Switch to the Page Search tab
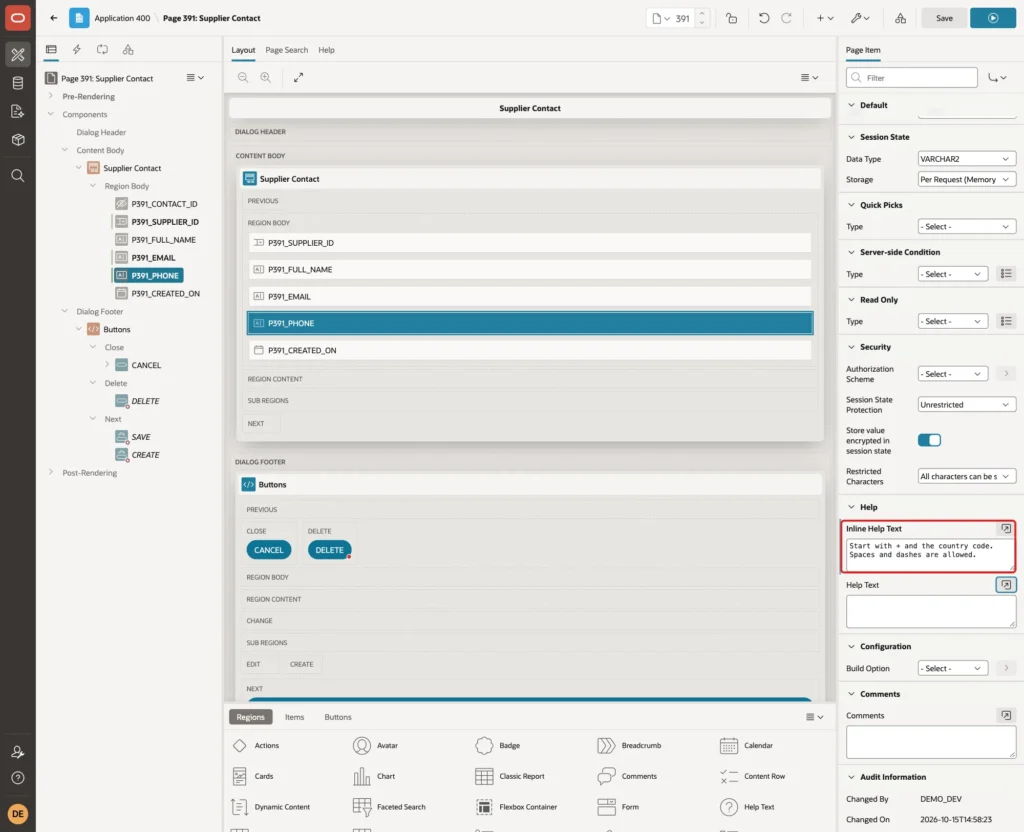Image resolution: width=1024 pixels, height=832 pixels. click(x=287, y=50)
